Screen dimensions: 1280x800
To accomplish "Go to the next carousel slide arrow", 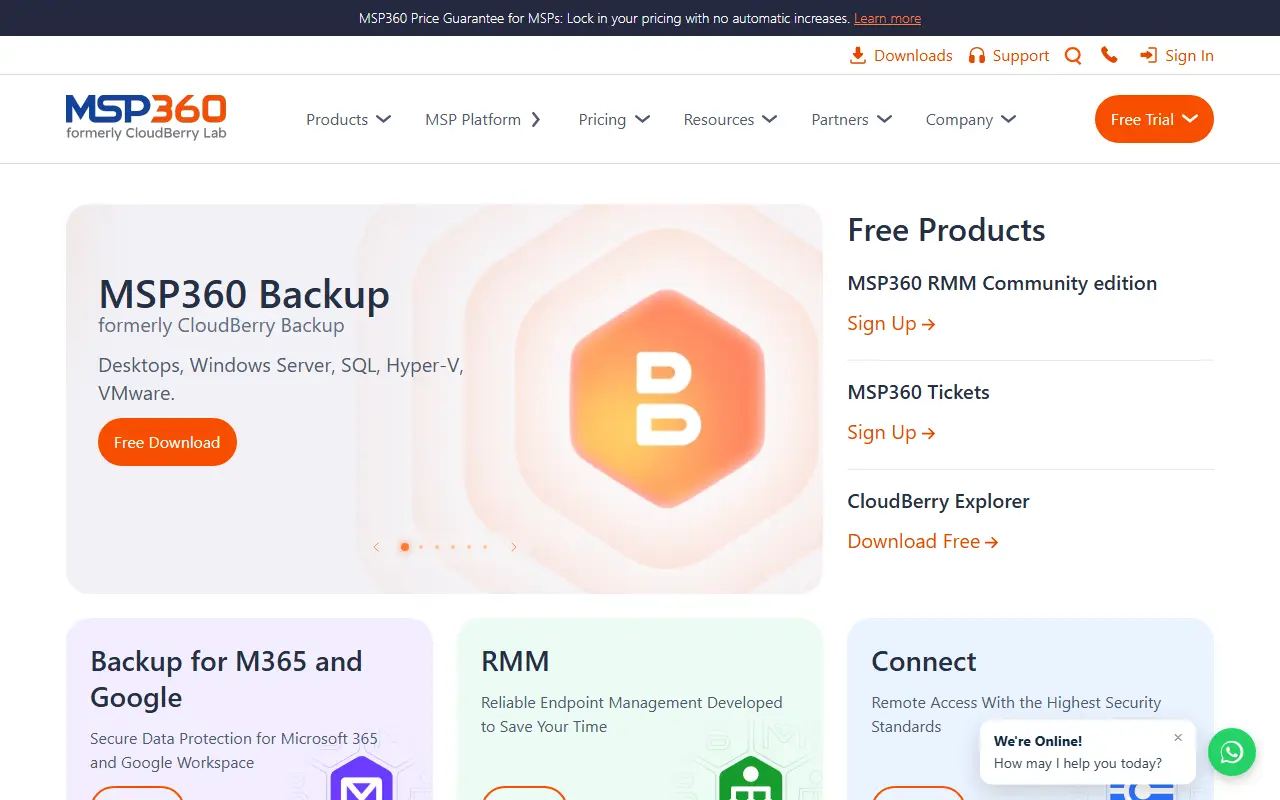I will [x=514, y=547].
